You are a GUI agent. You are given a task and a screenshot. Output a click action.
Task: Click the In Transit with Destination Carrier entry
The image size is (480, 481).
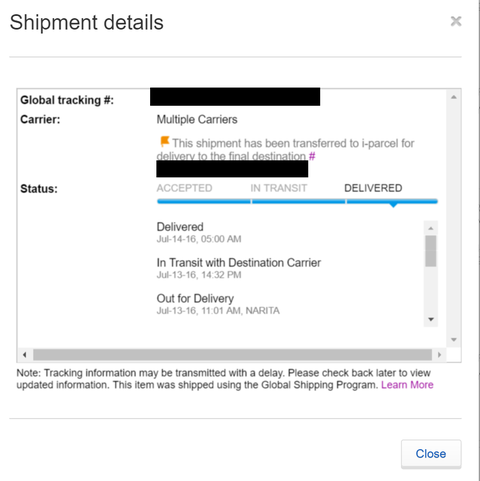pos(239,268)
